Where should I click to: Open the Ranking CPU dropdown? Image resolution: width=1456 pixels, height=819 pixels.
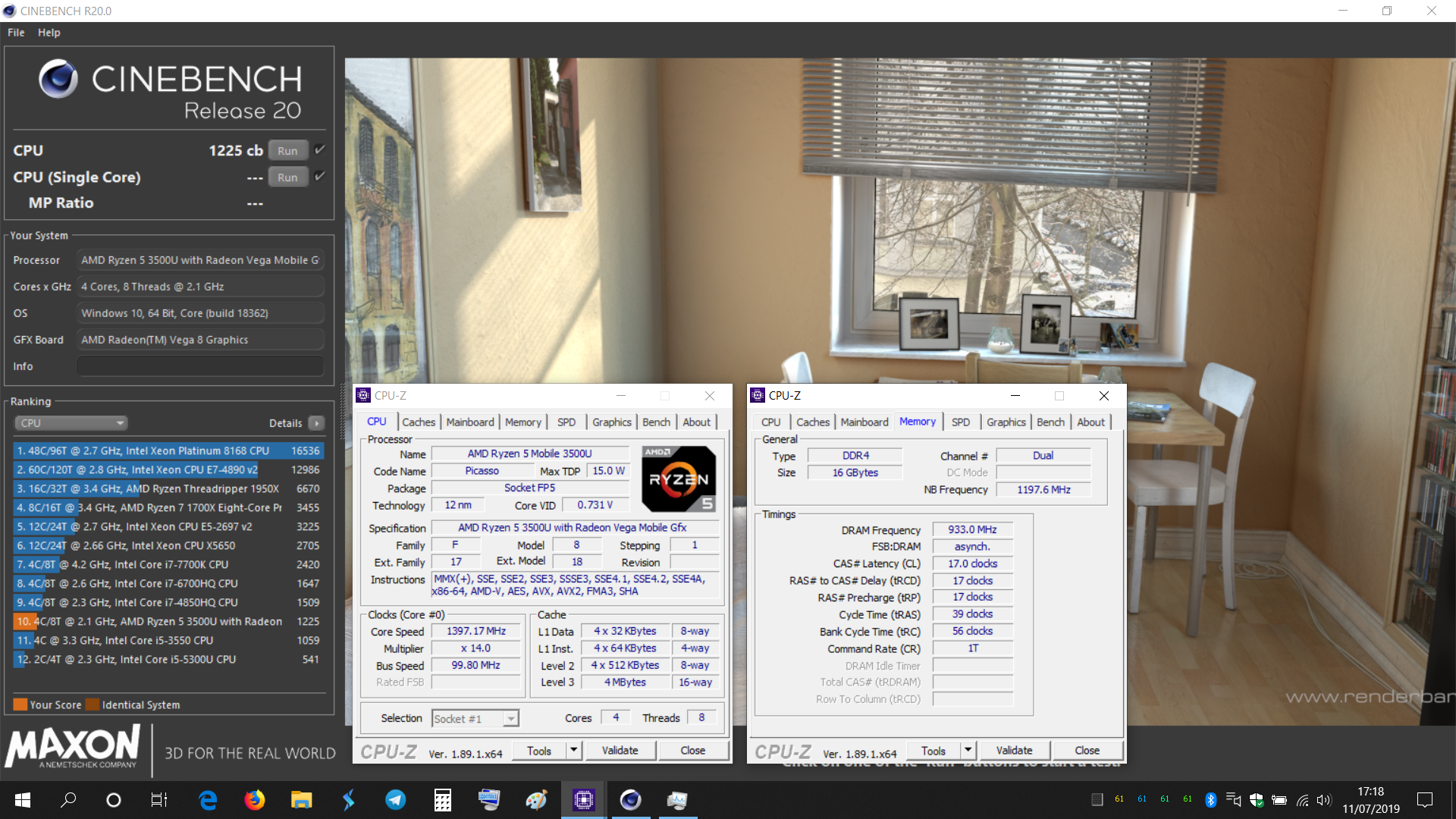pos(71,423)
